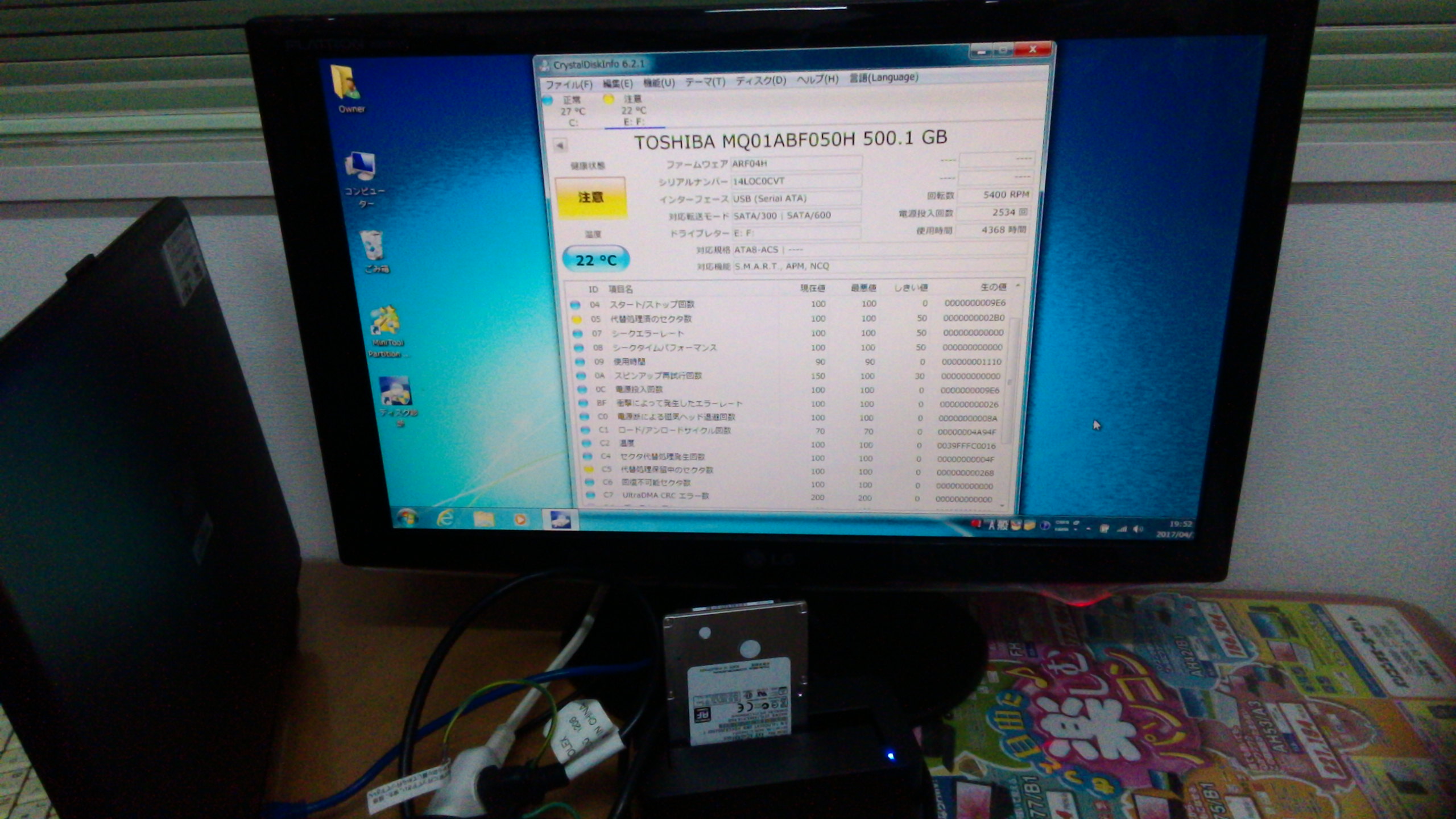
Task: Select the C: drive with 正常 status
Action: 569,111
